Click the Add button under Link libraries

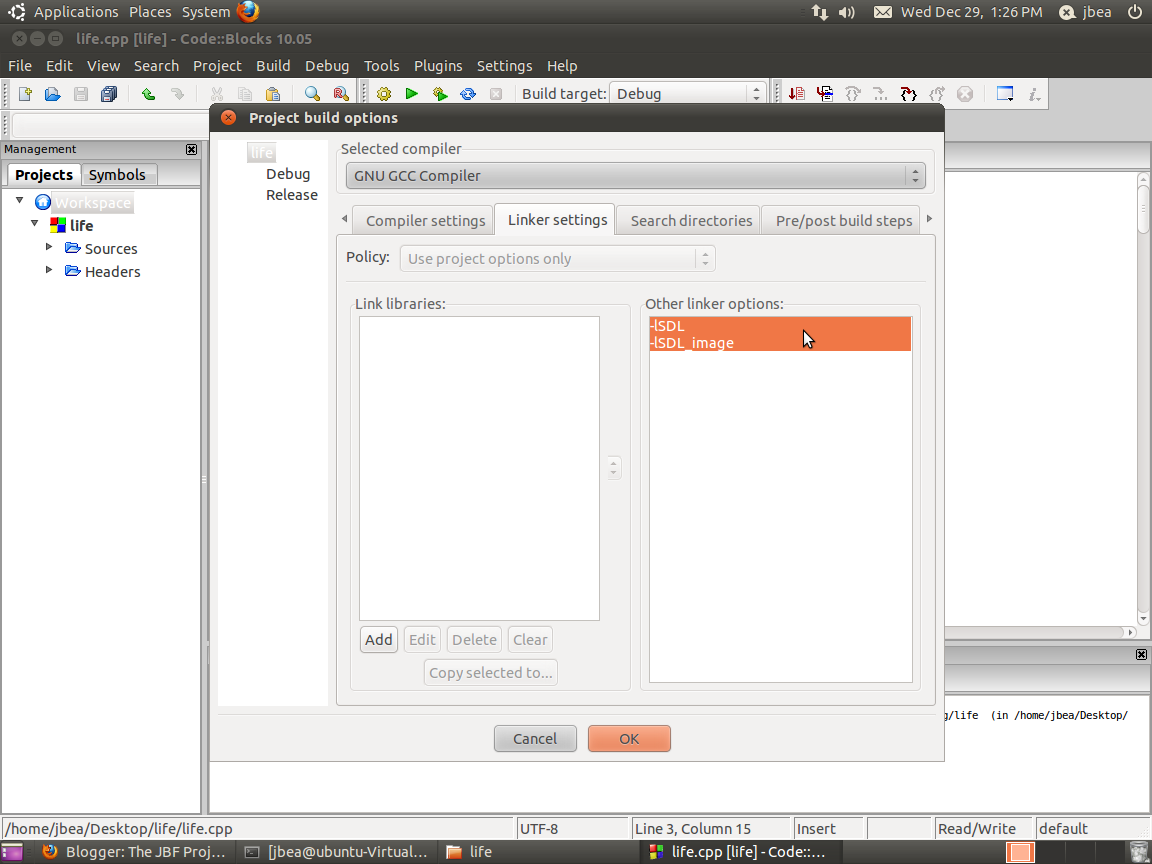coord(378,640)
